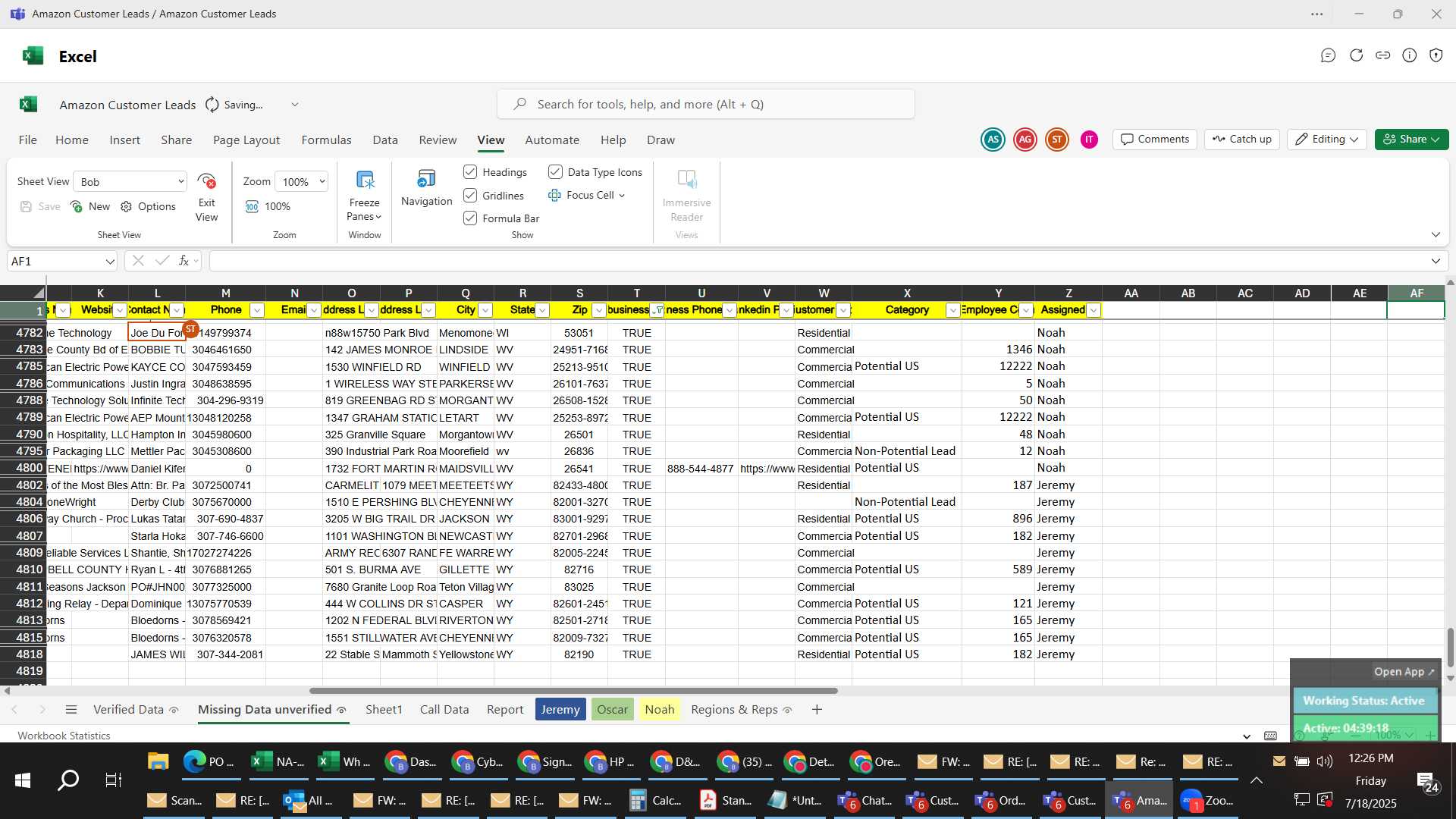Click the Comments button

[1155, 140]
